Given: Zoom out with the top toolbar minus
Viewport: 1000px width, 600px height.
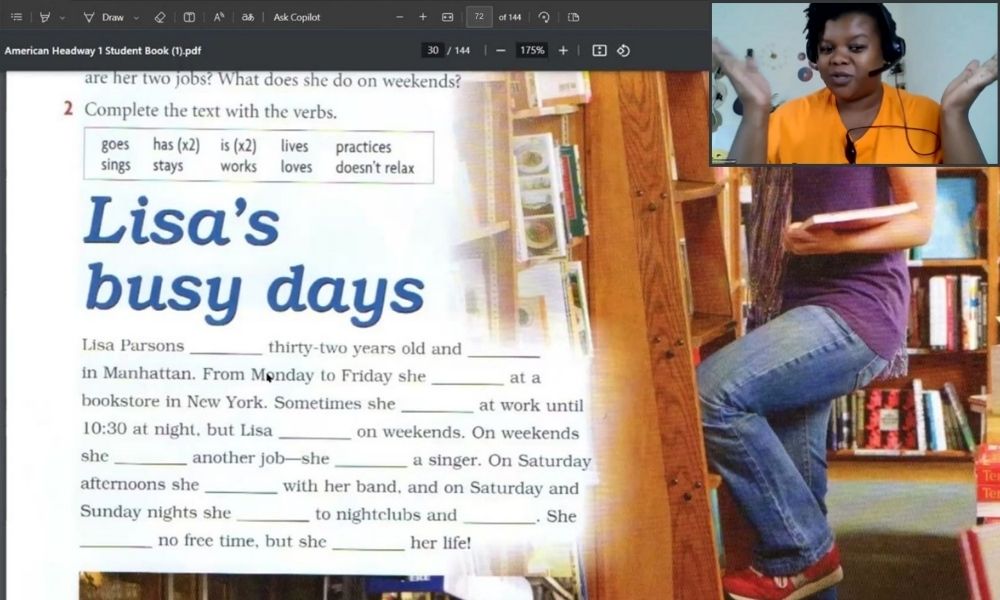Looking at the screenshot, I should pyautogui.click(x=400, y=17).
